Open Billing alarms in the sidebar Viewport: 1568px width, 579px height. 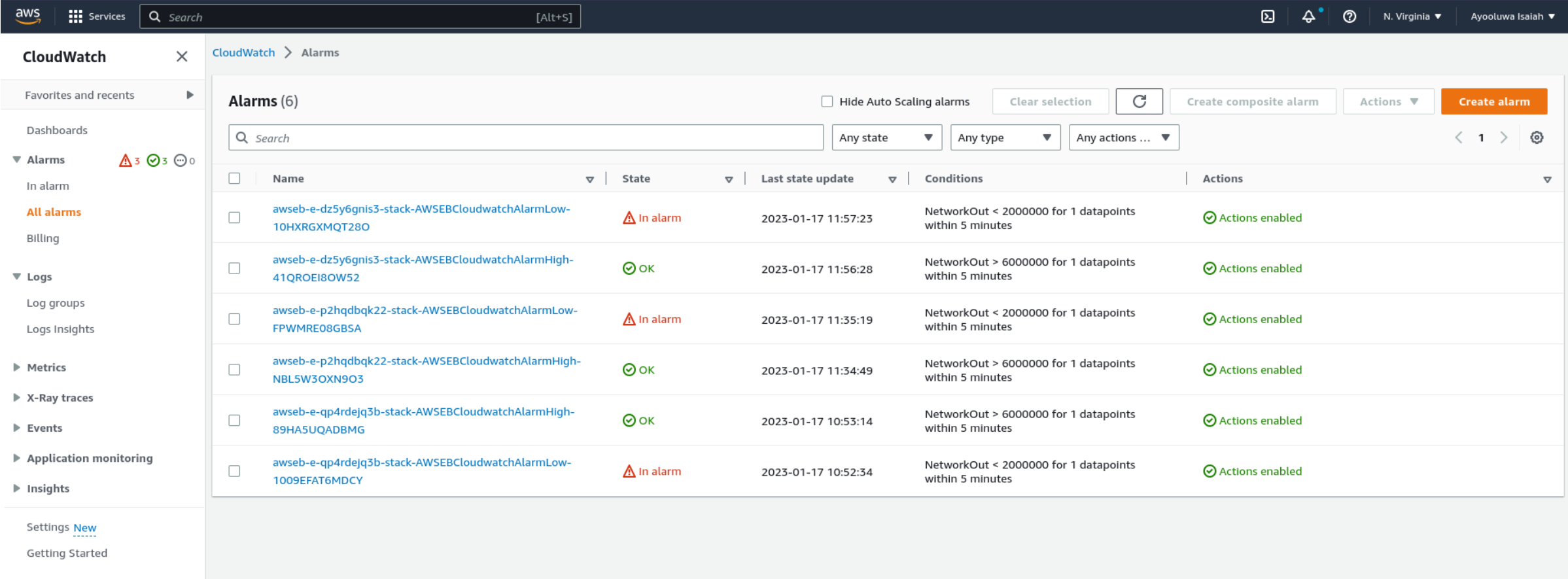(x=43, y=238)
